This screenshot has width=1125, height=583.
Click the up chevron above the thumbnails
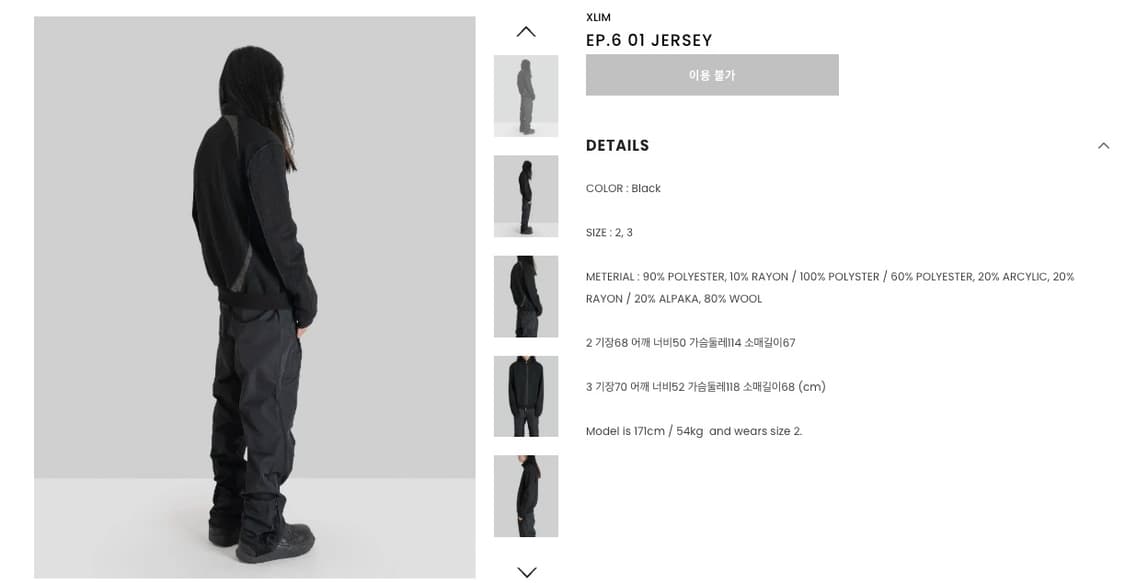(526, 32)
